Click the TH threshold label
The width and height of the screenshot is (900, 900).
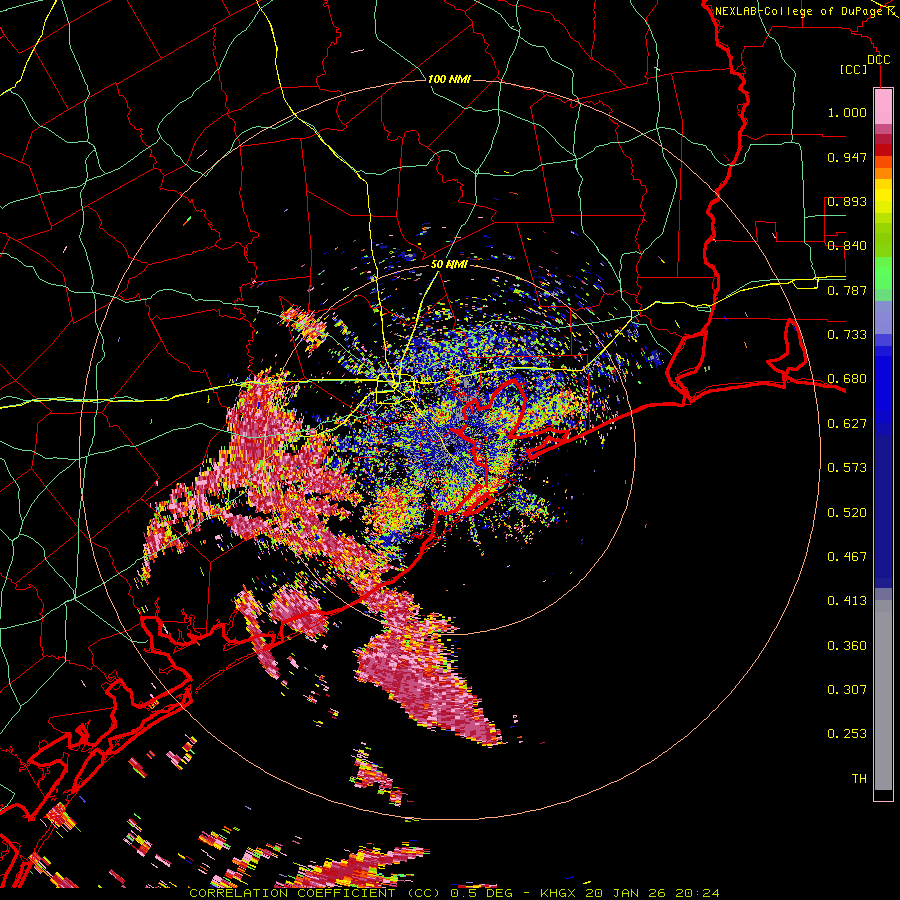click(859, 779)
